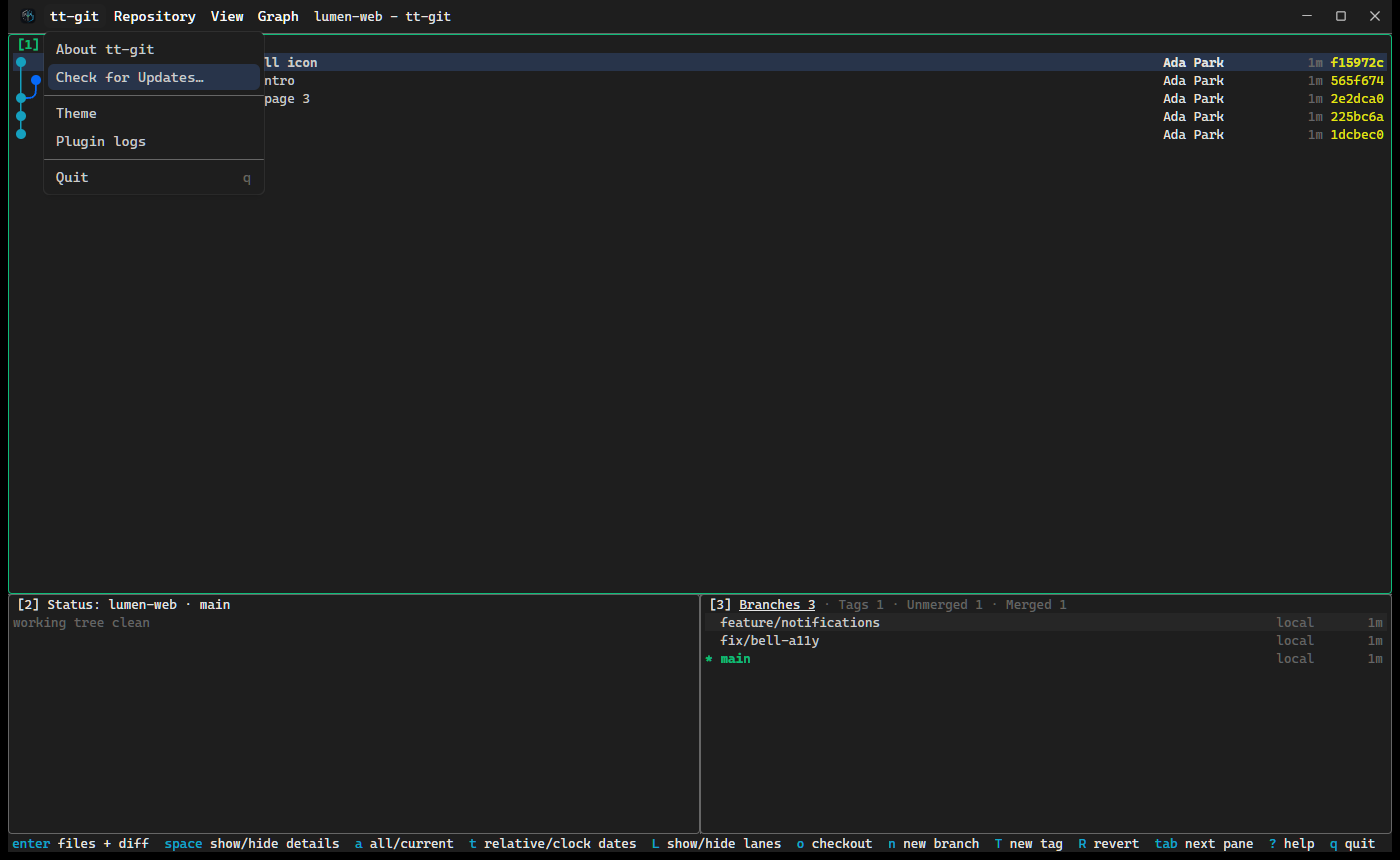
Task: Click the 'q quit' hint in footer
Action: pyautogui.click(x=1353, y=843)
